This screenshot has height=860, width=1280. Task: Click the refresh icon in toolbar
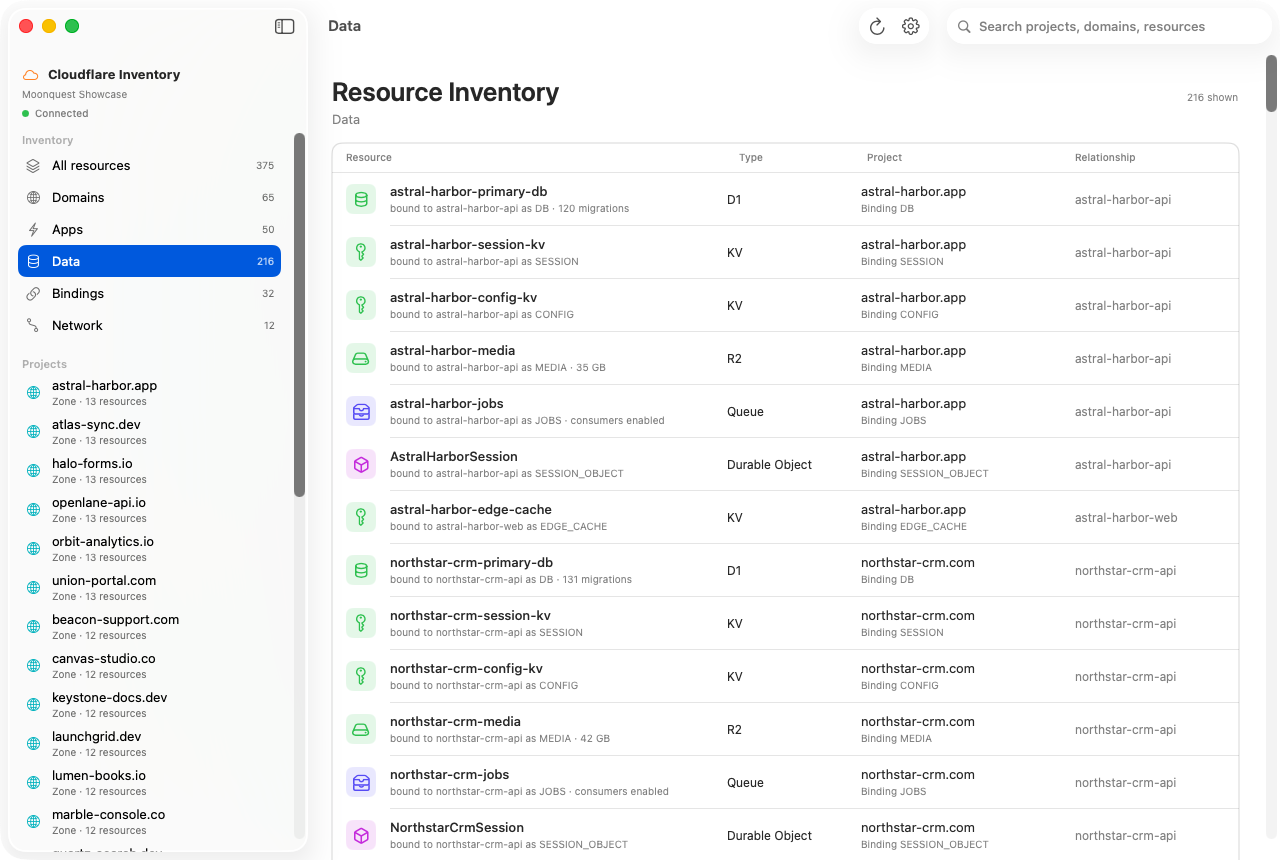(877, 27)
